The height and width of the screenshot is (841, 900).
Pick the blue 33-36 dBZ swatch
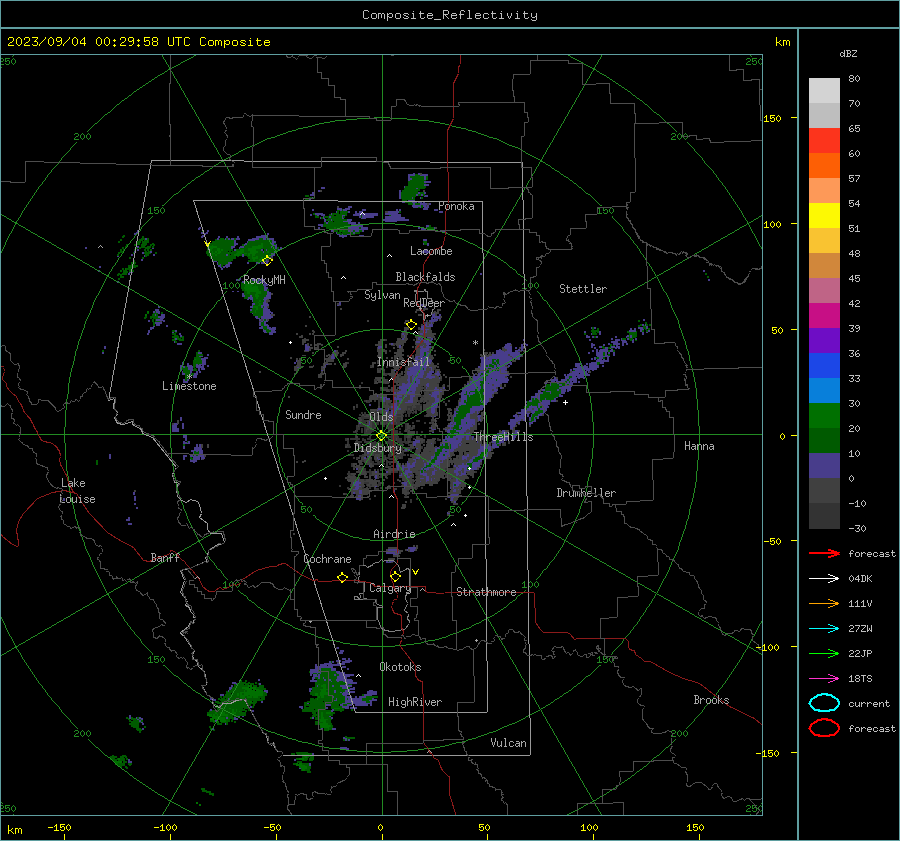[824, 366]
